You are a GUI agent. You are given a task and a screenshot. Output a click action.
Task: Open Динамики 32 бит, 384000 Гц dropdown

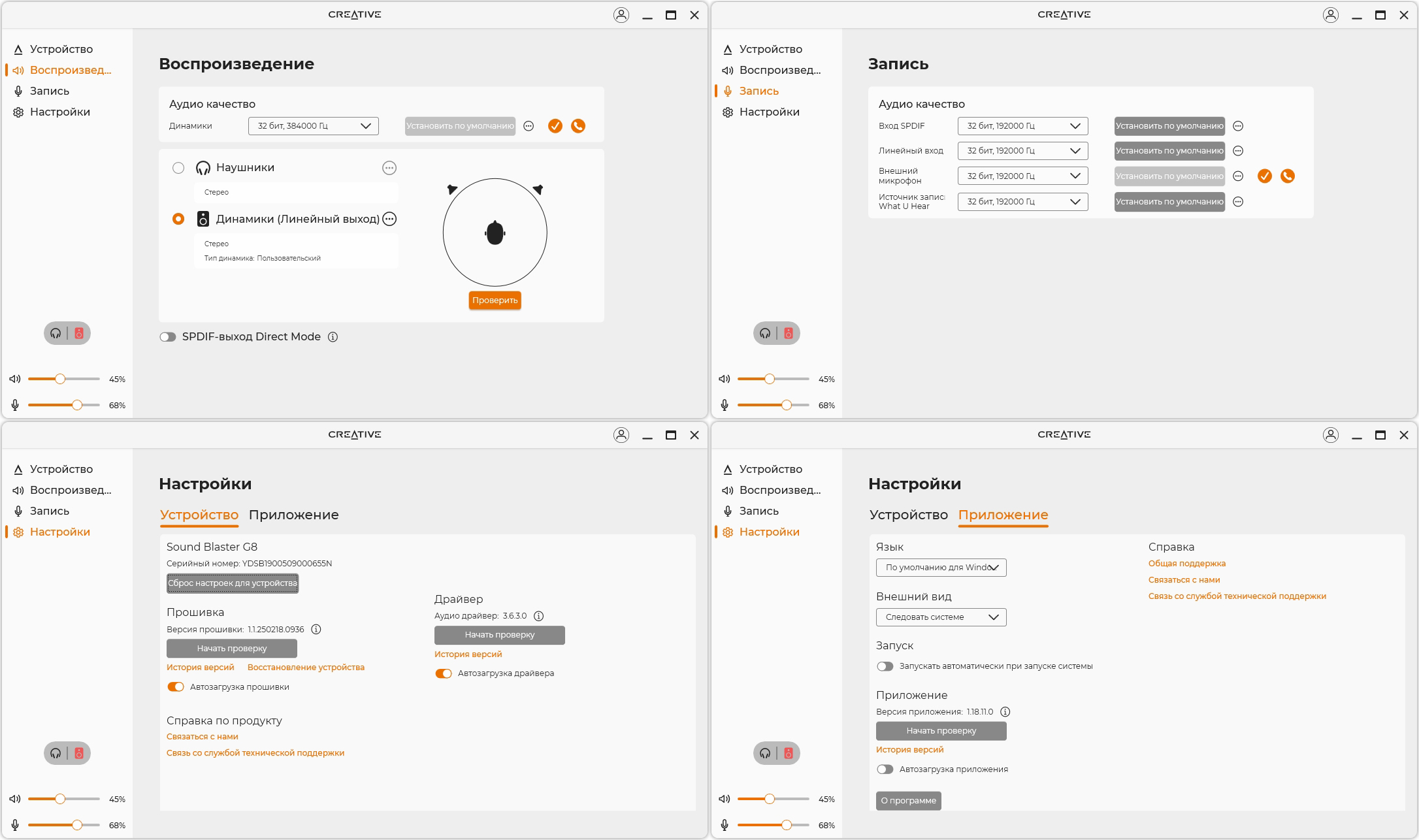pyautogui.click(x=314, y=126)
